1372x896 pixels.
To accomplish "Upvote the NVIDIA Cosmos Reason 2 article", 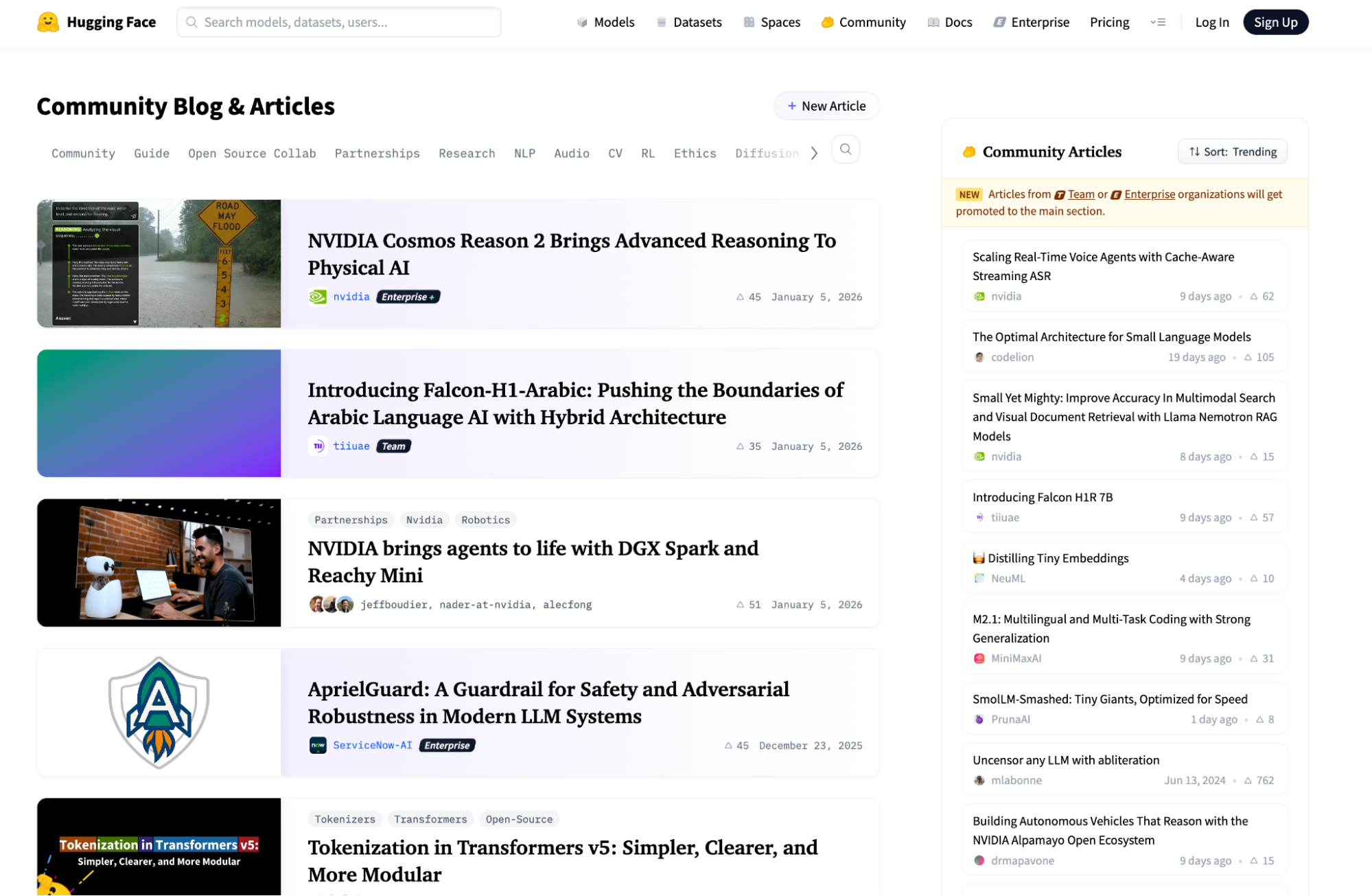I will pos(741,297).
